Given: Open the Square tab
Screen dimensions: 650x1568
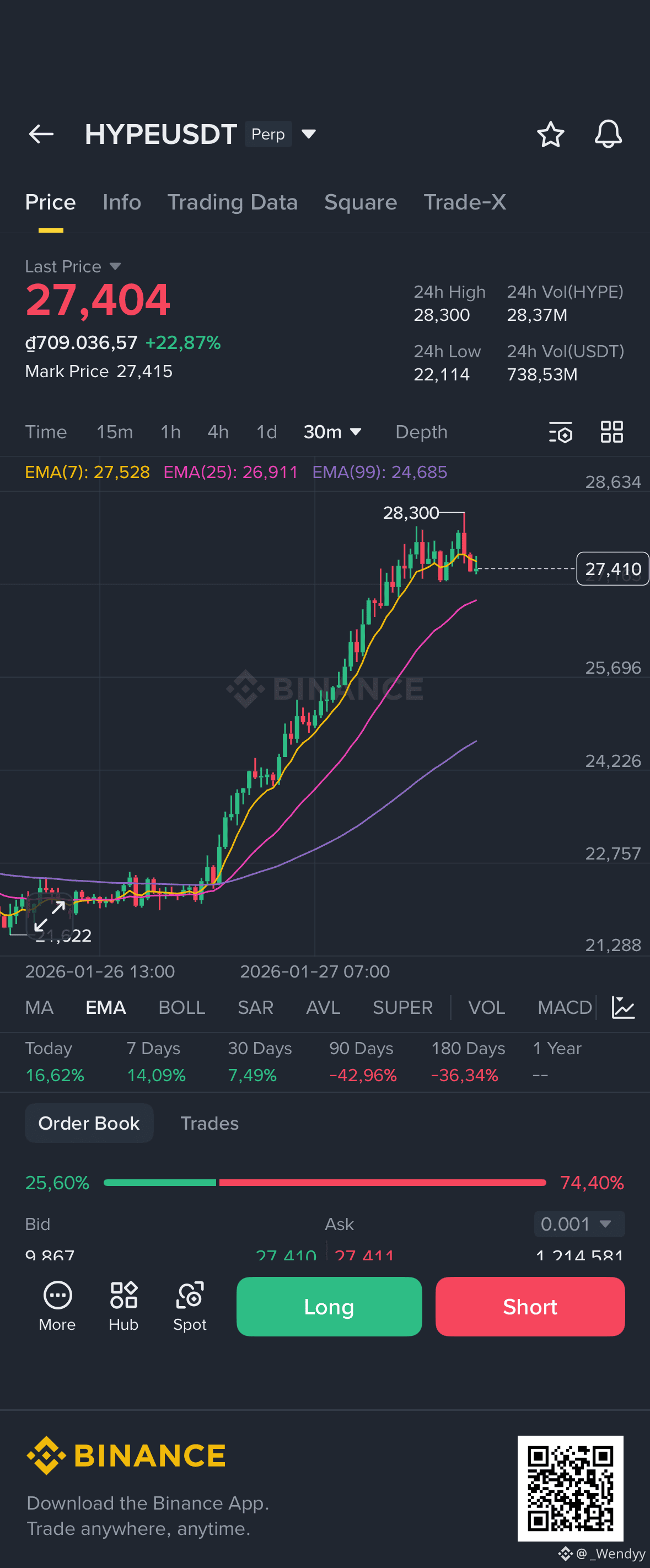Looking at the screenshot, I should (361, 202).
